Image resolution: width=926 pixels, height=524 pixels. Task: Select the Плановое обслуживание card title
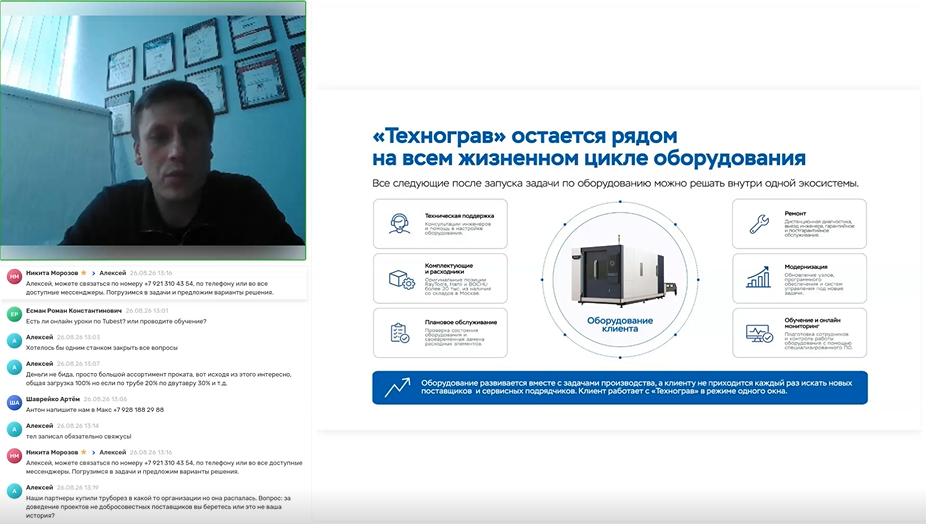click(461, 322)
